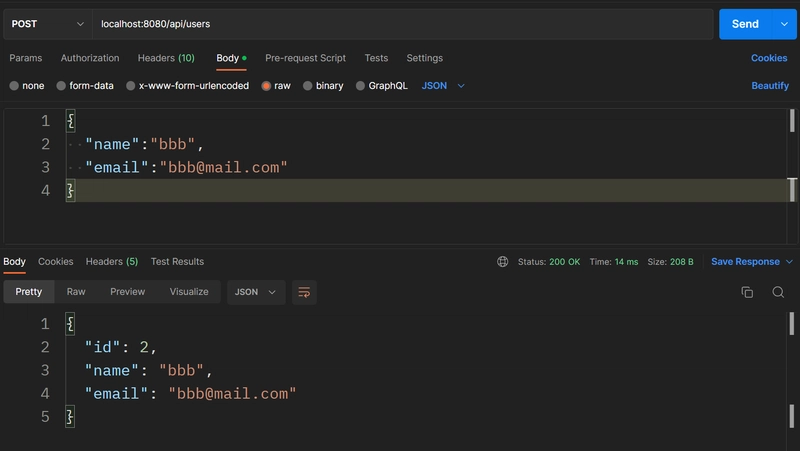
Task: Select the raw body radio button
Action: [266, 86]
